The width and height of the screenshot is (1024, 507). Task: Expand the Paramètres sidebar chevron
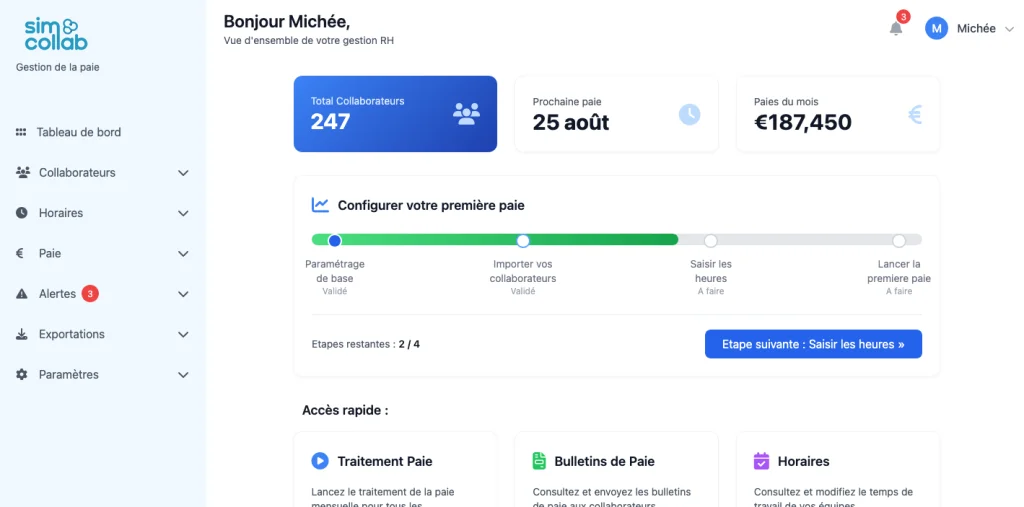[x=183, y=375]
